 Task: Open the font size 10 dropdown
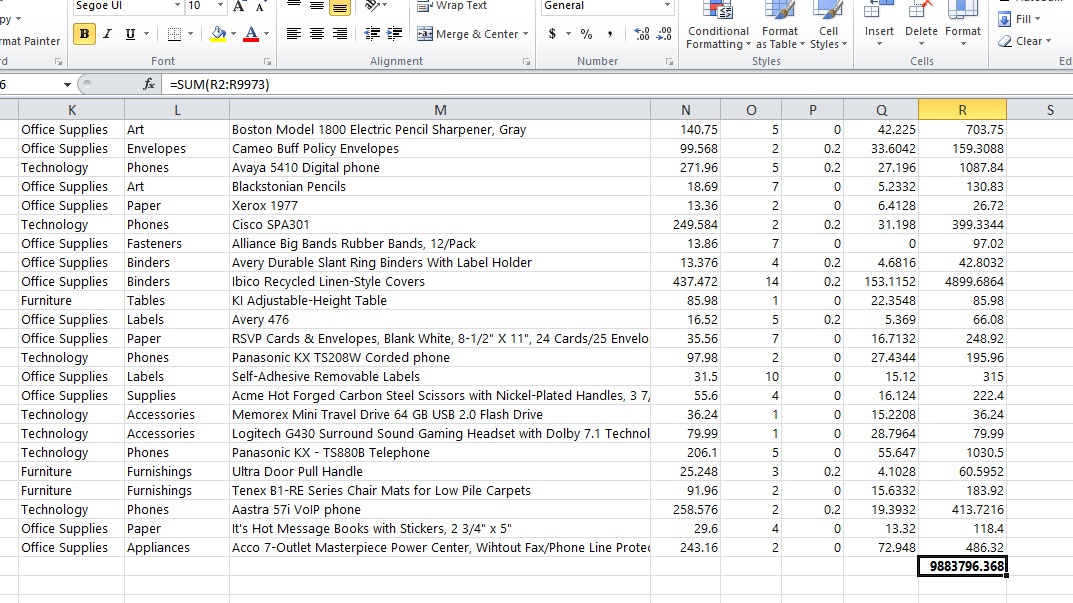(x=220, y=5)
